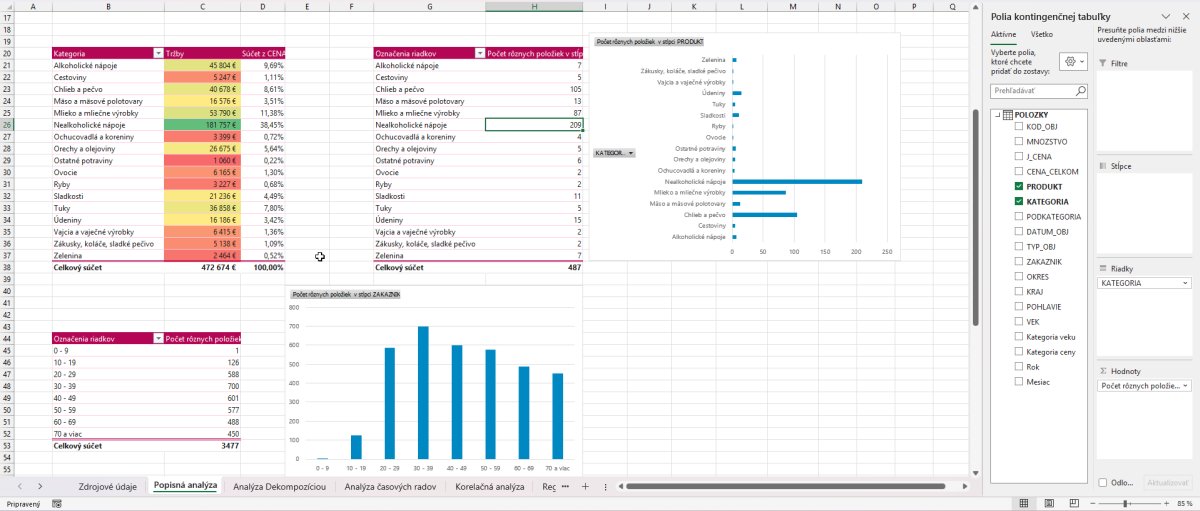The image size is (1200, 511).
Task: Open the KATEGORIA dropdown in the Riadky area
Action: [1186, 283]
